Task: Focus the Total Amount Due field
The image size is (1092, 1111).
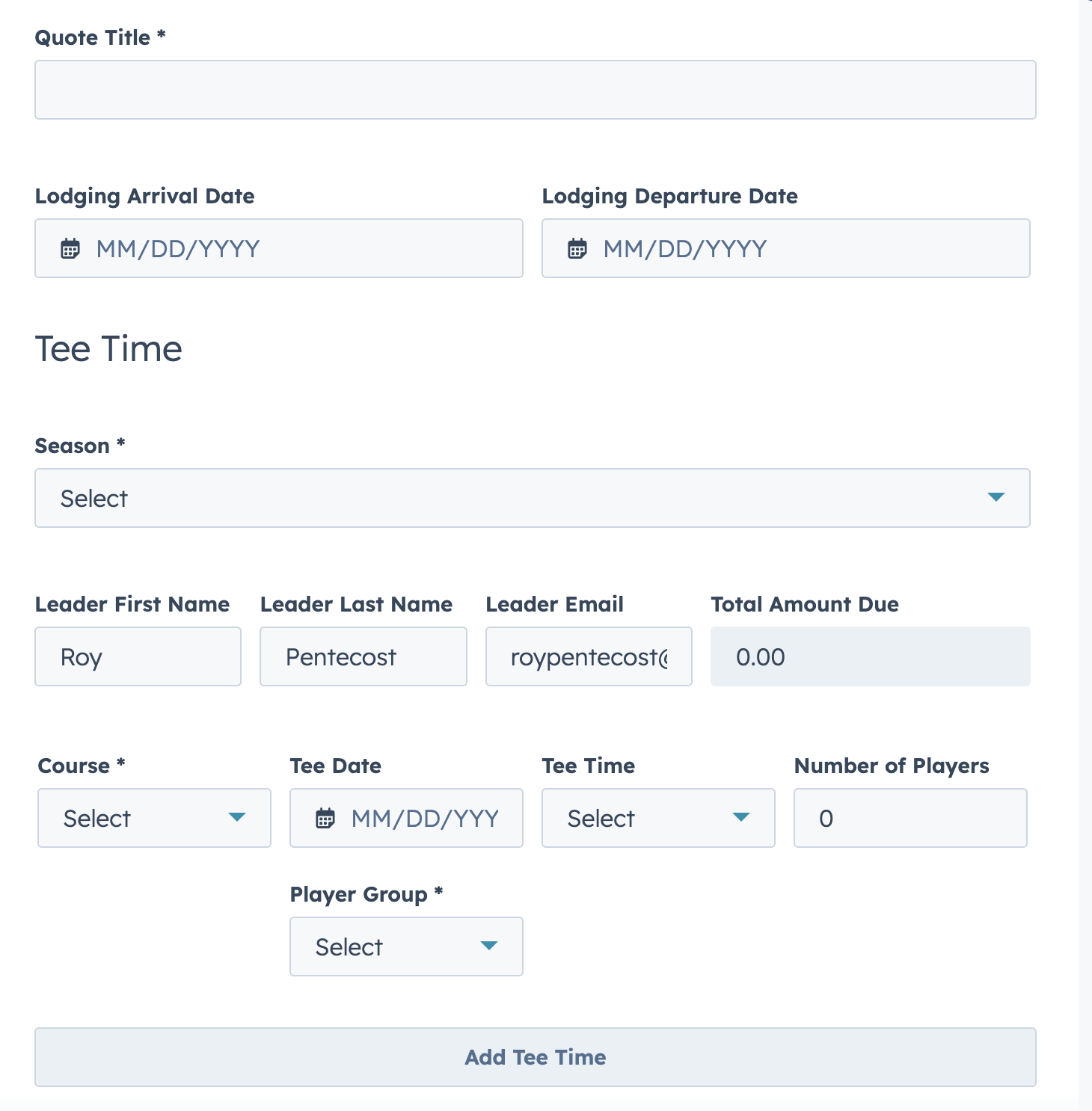Action: pyautogui.click(x=870, y=656)
